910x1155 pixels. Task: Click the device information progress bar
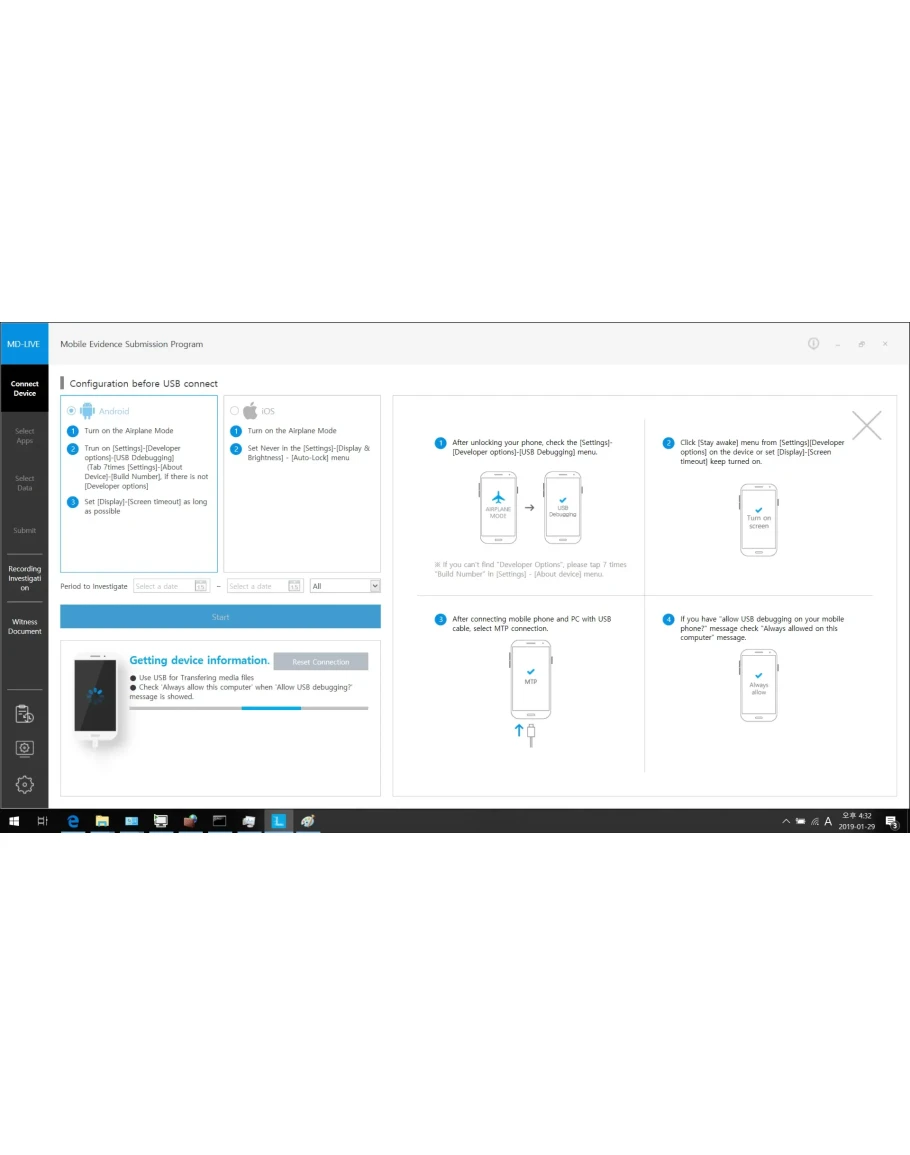click(248, 708)
